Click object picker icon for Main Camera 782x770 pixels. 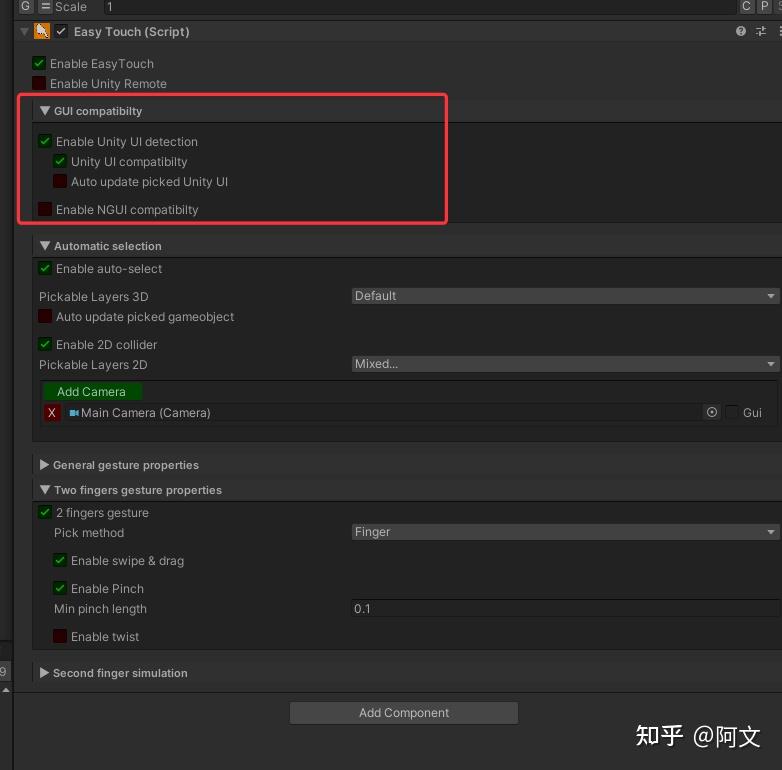pos(712,412)
